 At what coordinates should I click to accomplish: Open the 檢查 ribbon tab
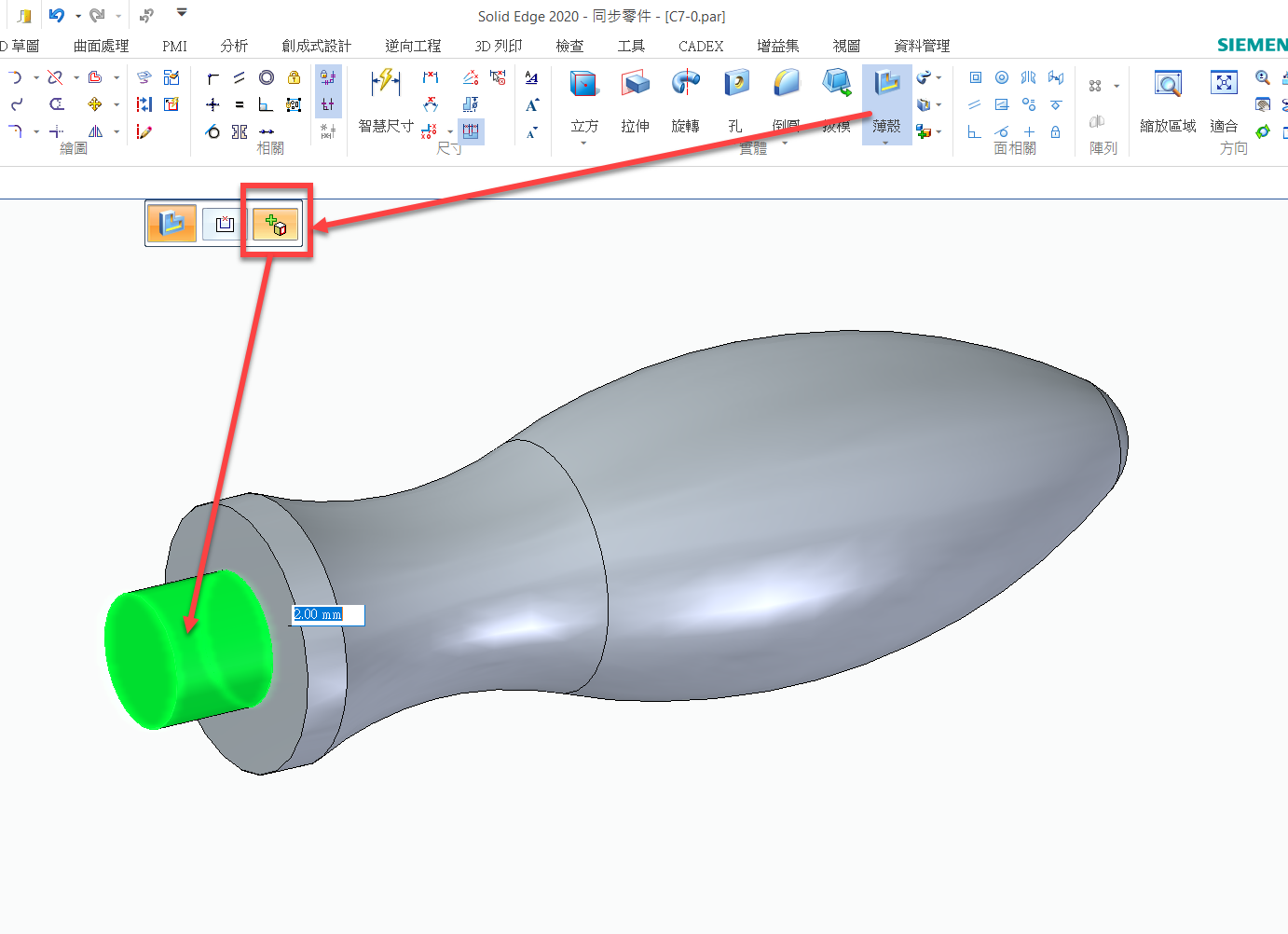coord(569,46)
